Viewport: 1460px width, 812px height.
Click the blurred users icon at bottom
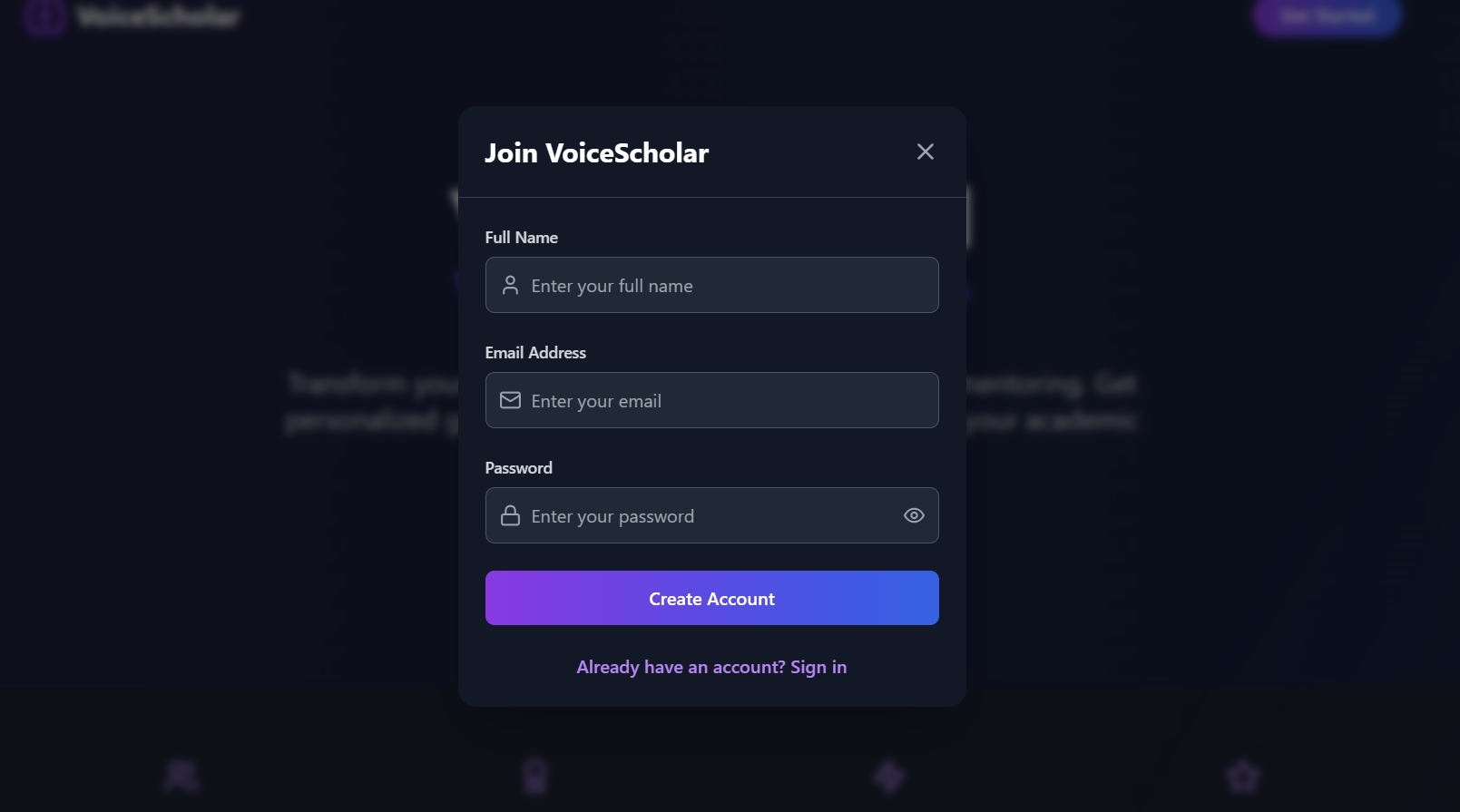point(181,777)
